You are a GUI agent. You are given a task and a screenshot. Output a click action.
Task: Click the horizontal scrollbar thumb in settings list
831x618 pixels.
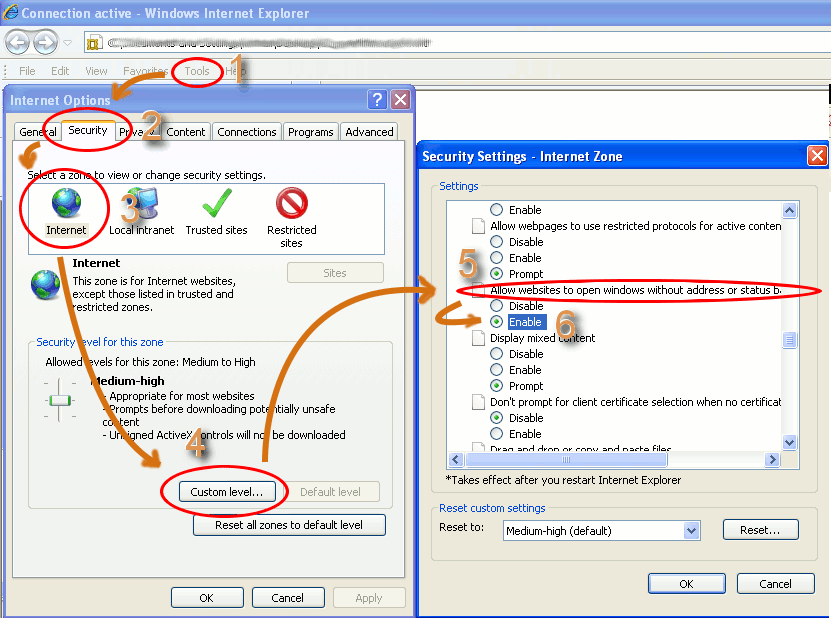click(566, 460)
